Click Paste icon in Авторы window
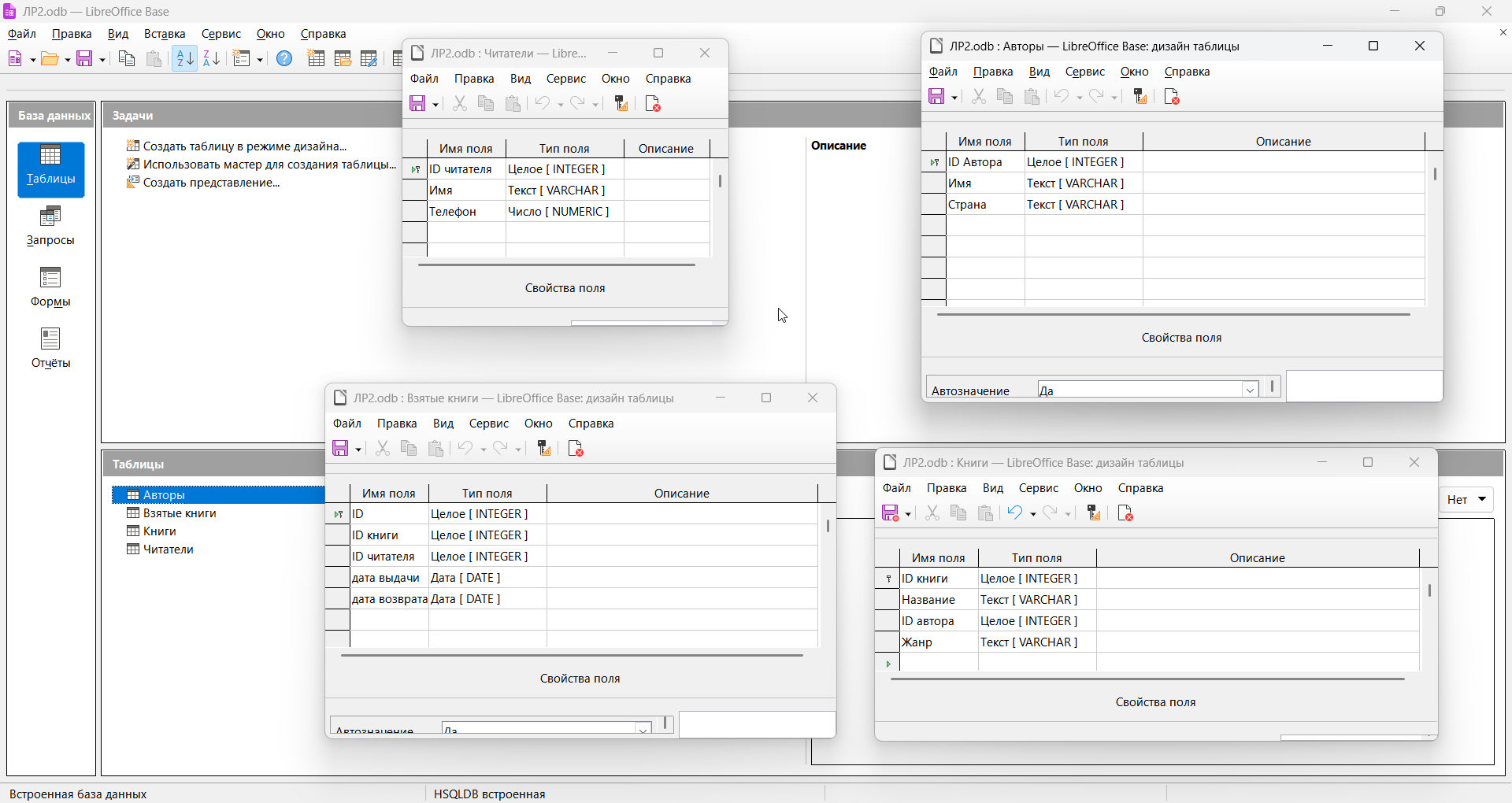Viewport: 1512px width, 803px height. [1032, 97]
